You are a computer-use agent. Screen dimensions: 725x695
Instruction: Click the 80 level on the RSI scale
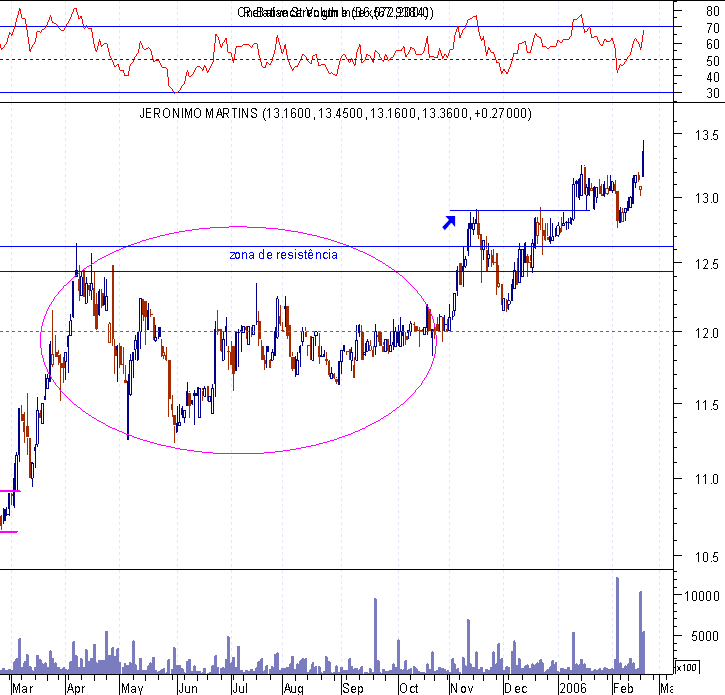click(713, 11)
